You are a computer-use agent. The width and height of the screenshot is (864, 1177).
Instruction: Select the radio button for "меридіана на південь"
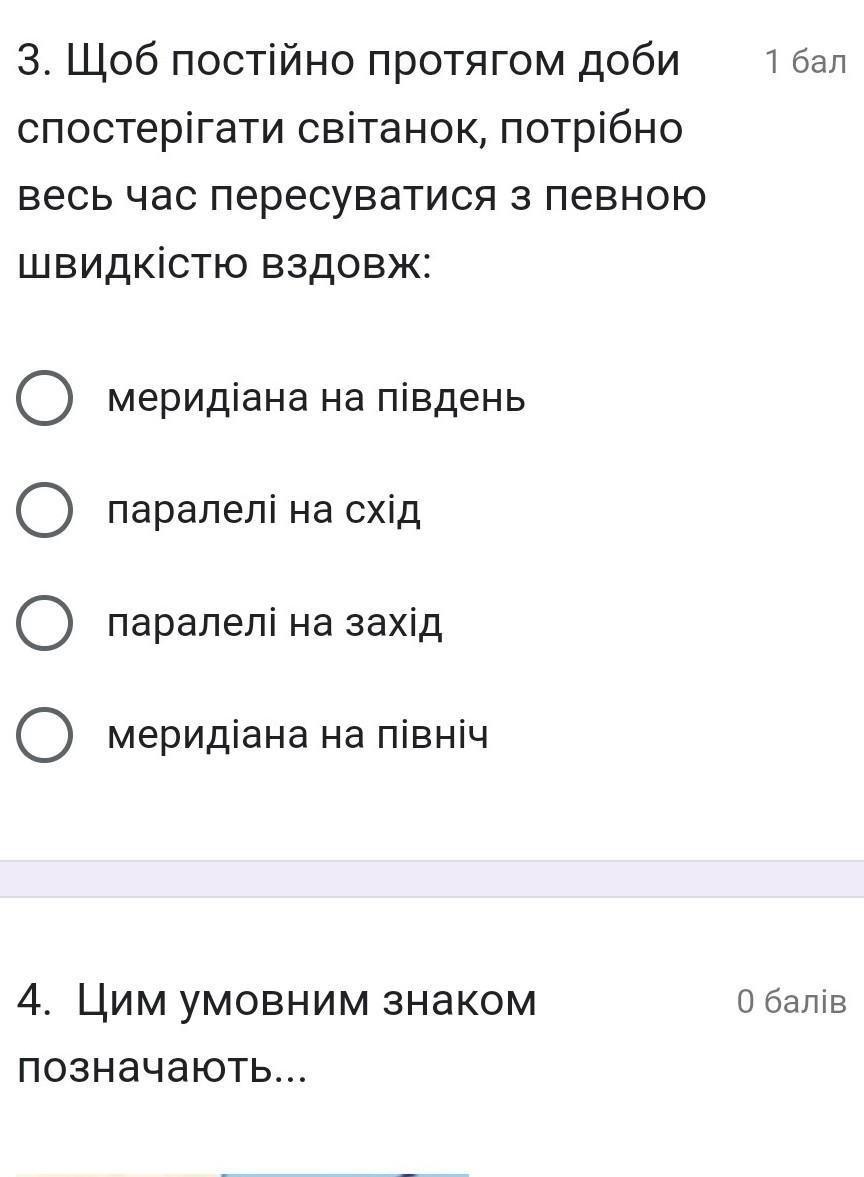[x=44, y=398]
